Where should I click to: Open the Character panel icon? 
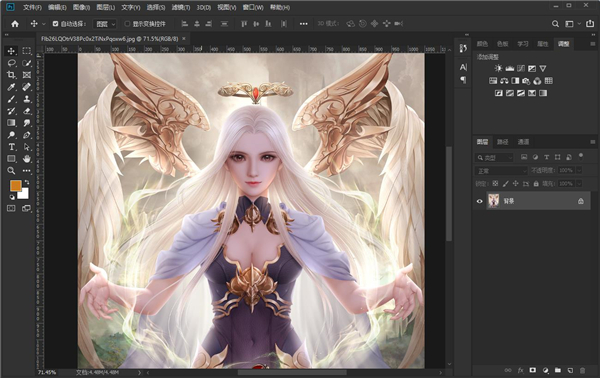pos(463,67)
